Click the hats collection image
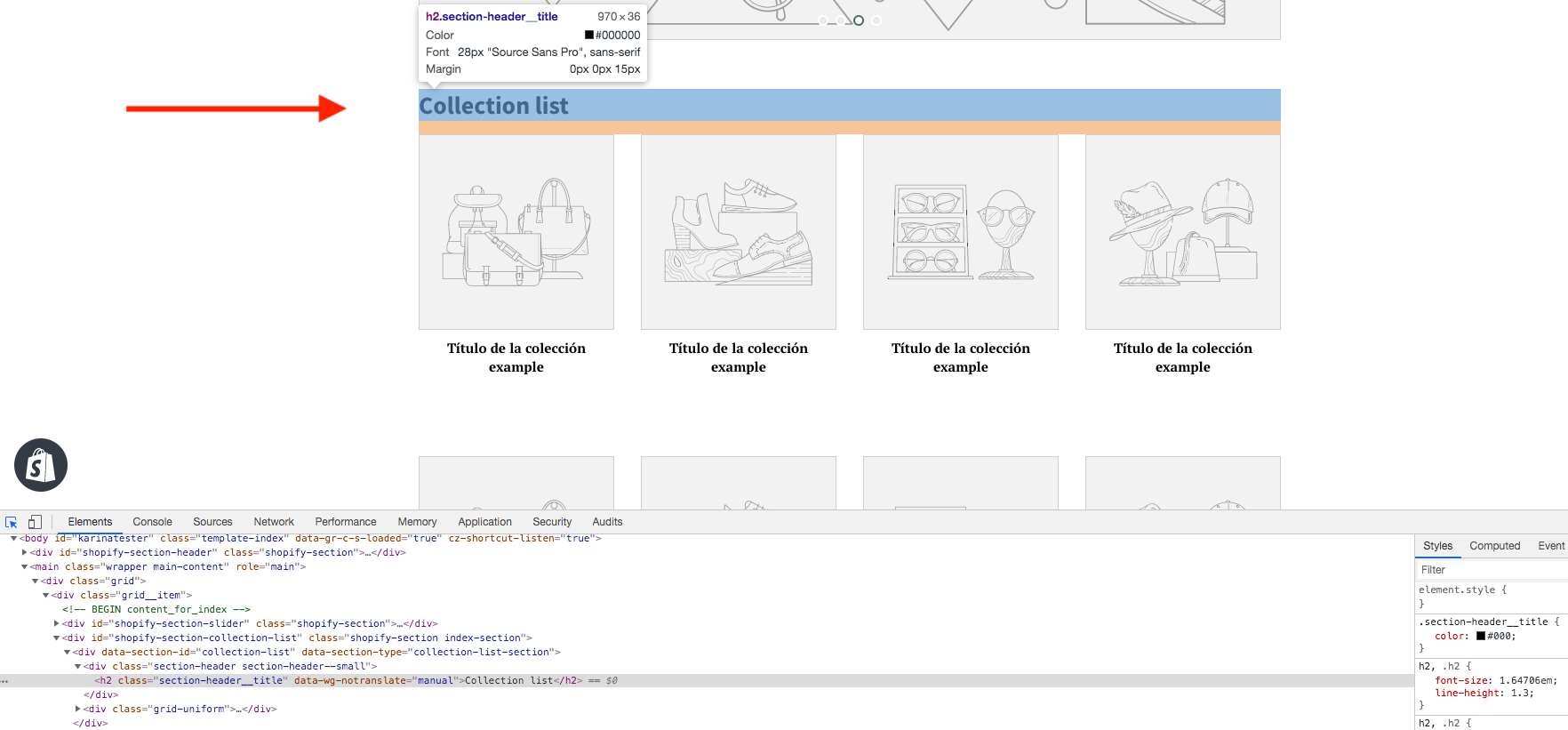The image size is (1568, 730). pyautogui.click(x=1183, y=232)
